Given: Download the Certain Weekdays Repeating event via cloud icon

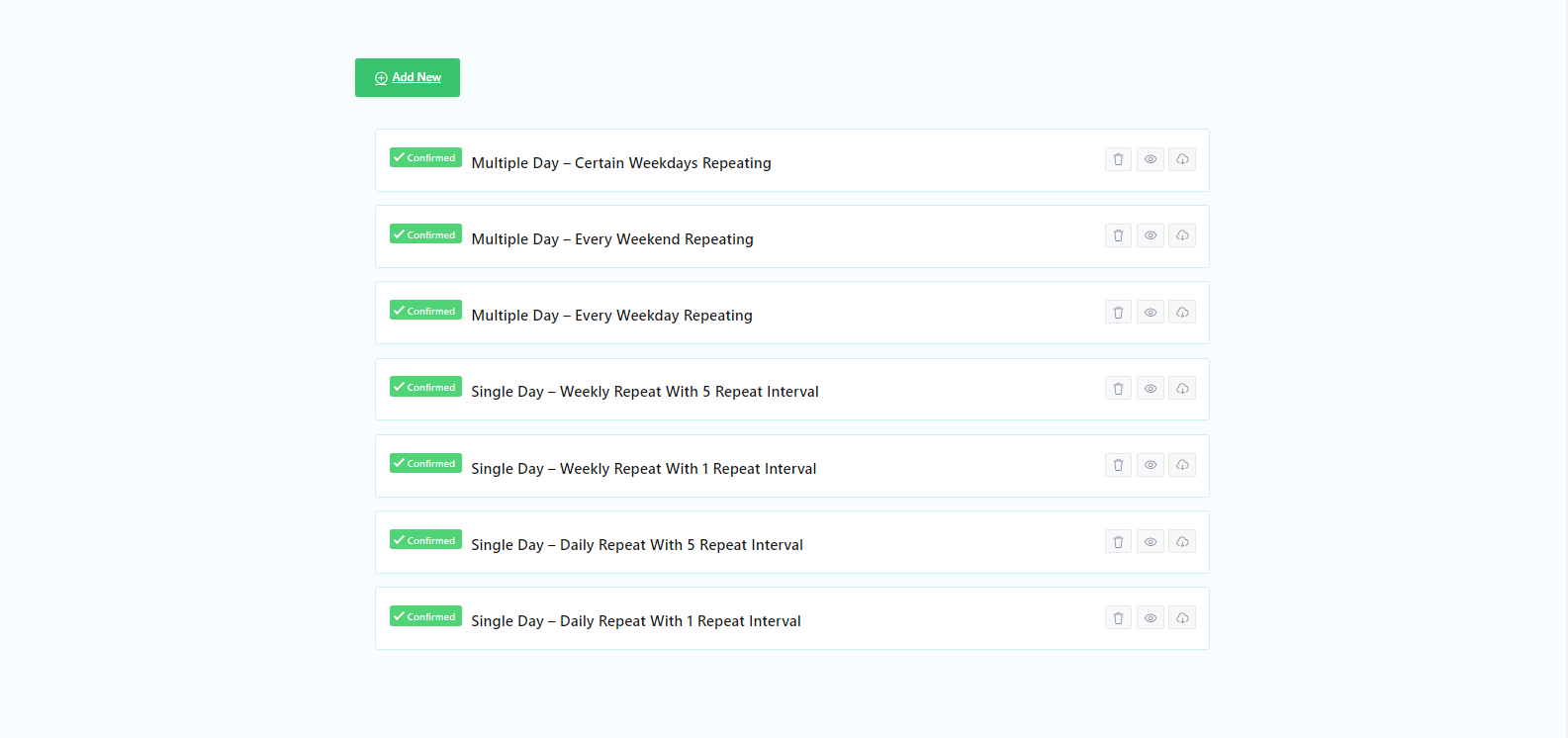Looking at the screenshot, I should point(1182,159).
